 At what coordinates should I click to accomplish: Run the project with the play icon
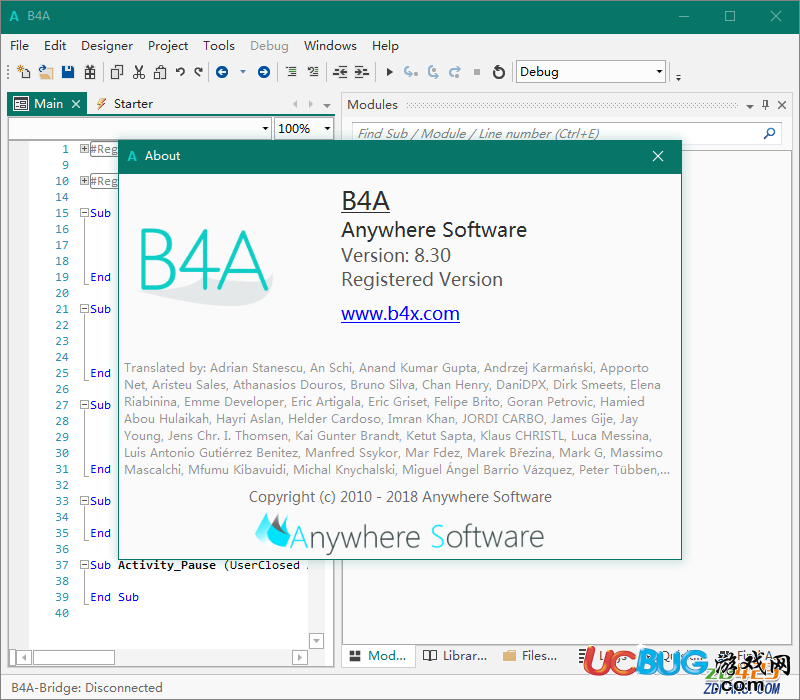pos(390,72)
